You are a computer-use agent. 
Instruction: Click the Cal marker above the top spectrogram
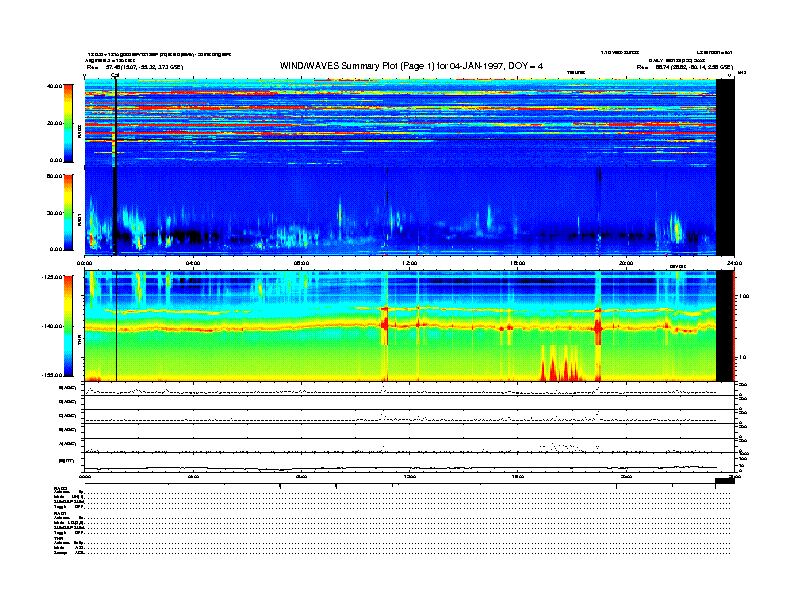coord(115,76)
